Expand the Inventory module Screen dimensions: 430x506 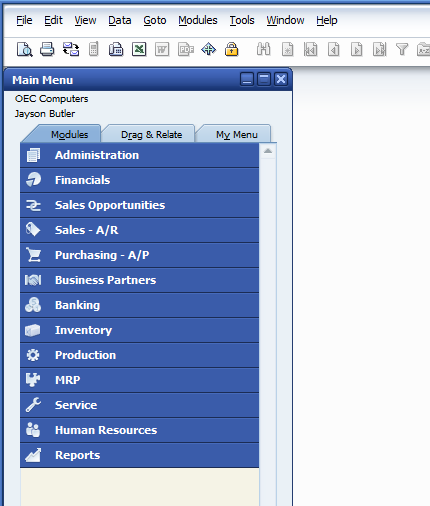(139, 330)
